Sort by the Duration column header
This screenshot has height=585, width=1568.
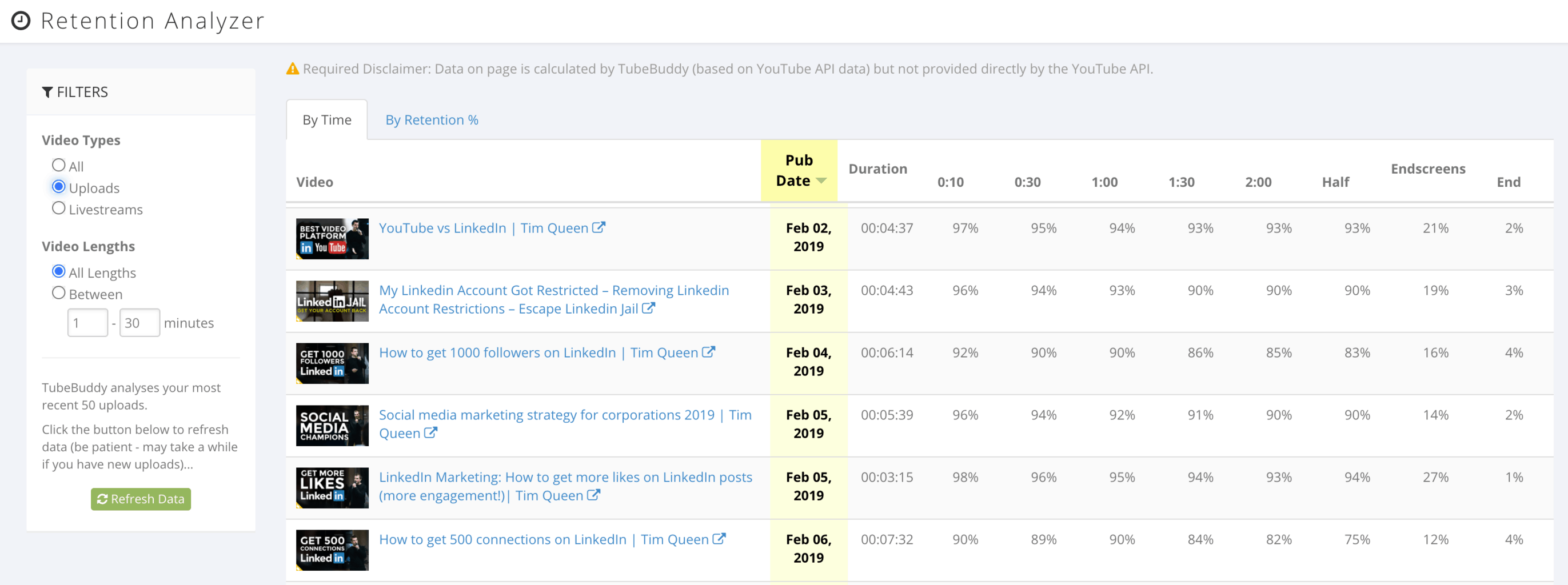(x=877, y=169)
